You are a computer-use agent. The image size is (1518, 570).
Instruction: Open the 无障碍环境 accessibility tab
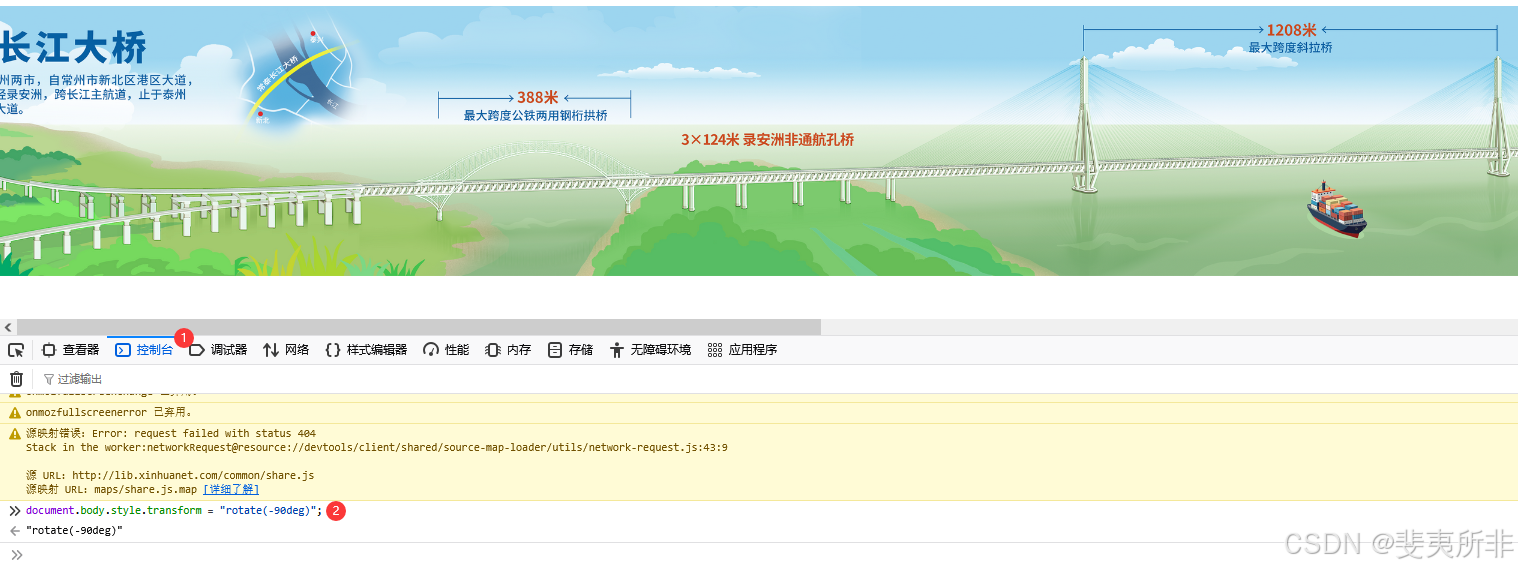tap(650, 350)
